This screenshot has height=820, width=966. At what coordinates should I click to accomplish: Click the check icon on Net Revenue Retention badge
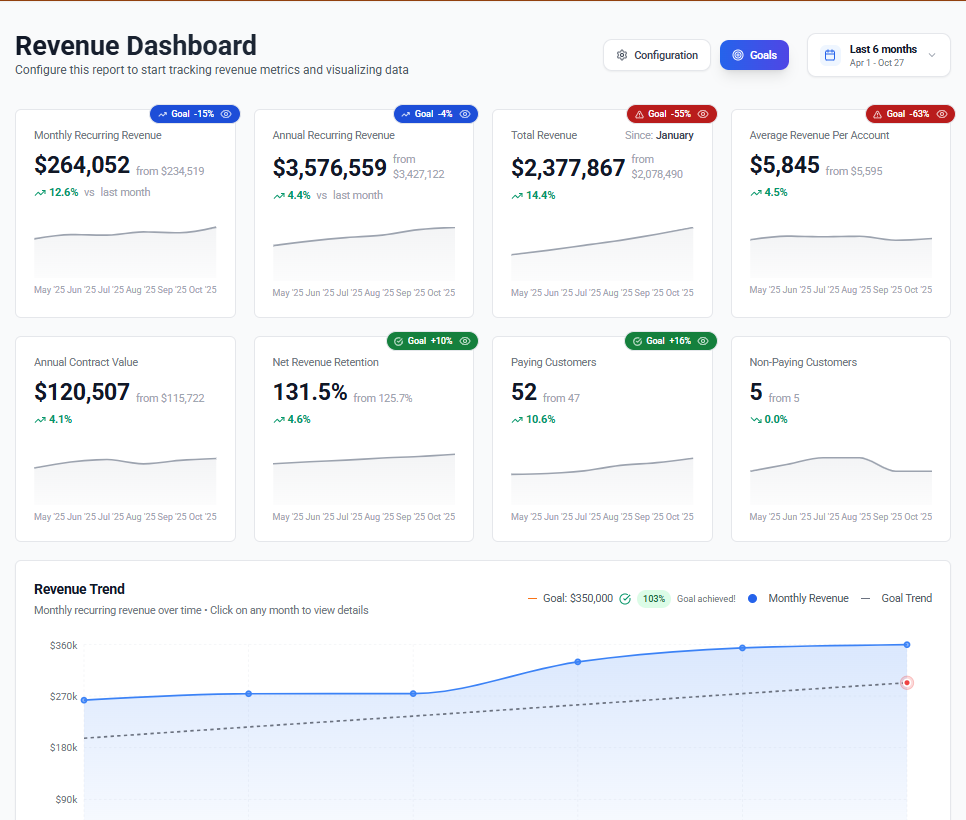click(400, 341)
